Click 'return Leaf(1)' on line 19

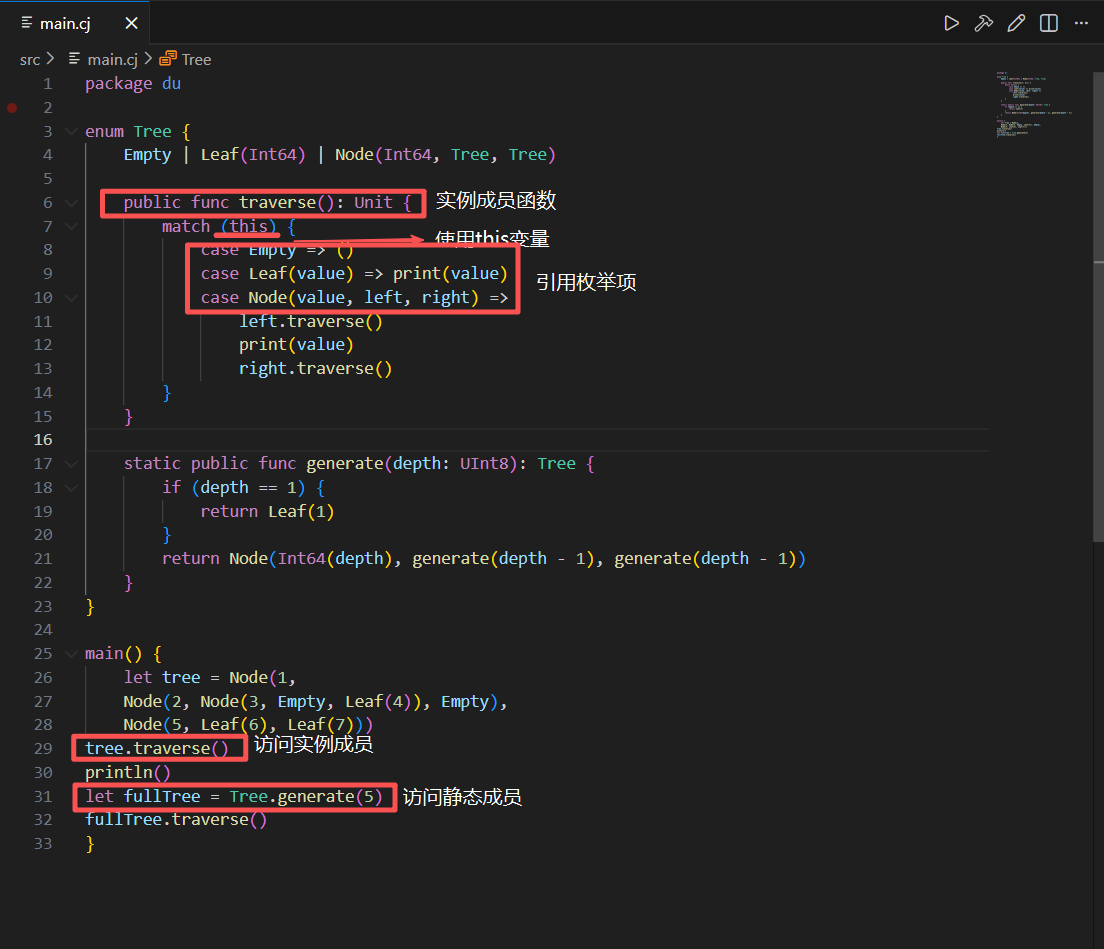coord(267,512)
